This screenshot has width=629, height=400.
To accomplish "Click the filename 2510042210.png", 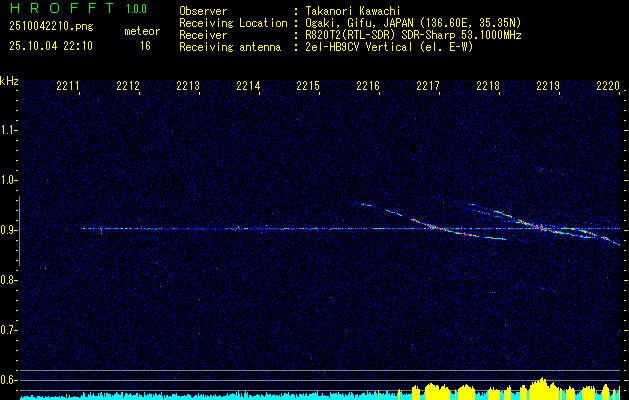I will pyautogui.click(x=51, y=27).
